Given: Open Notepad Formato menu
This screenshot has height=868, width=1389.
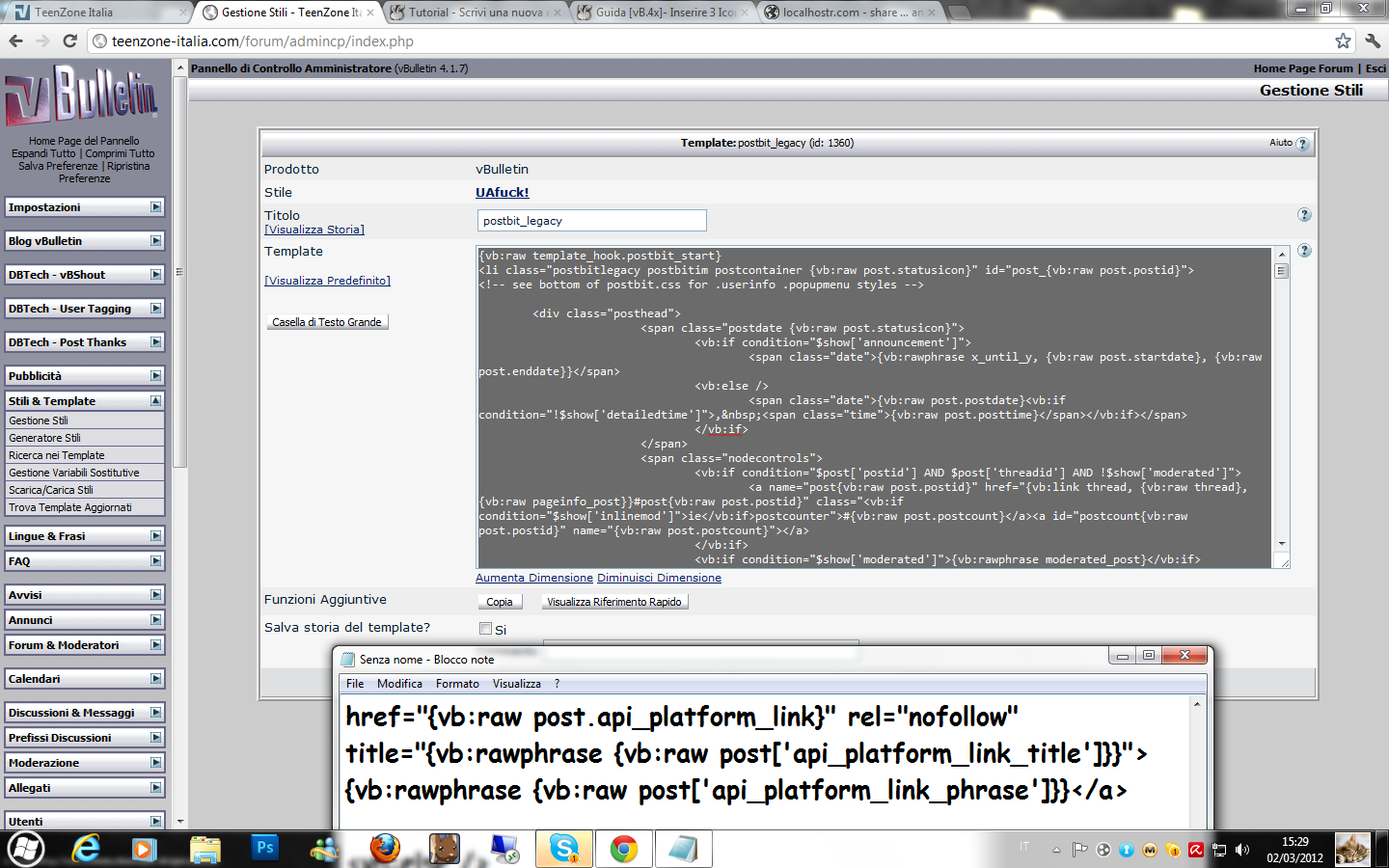Looking at the screenshot, I should pos(457,684).
